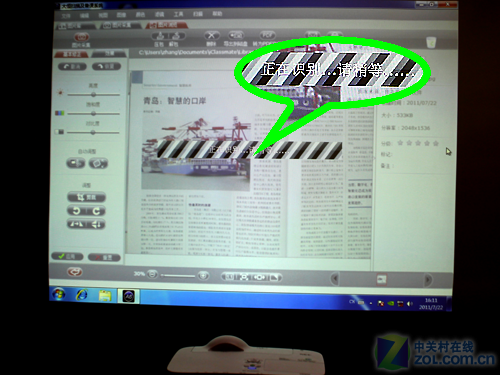Click the red 图片采集 round icon in toolbar
Image resolution: width=500 pixels, height=375 pixels.
(x=82, y=37)
